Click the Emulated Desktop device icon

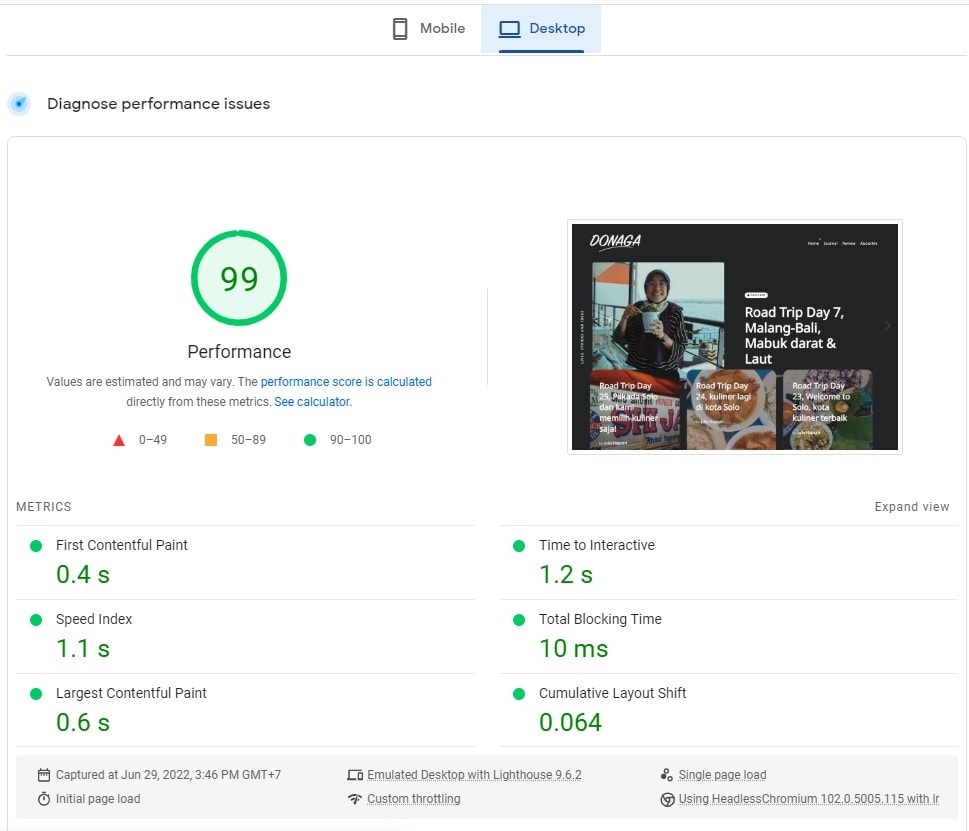coord(354,775)
